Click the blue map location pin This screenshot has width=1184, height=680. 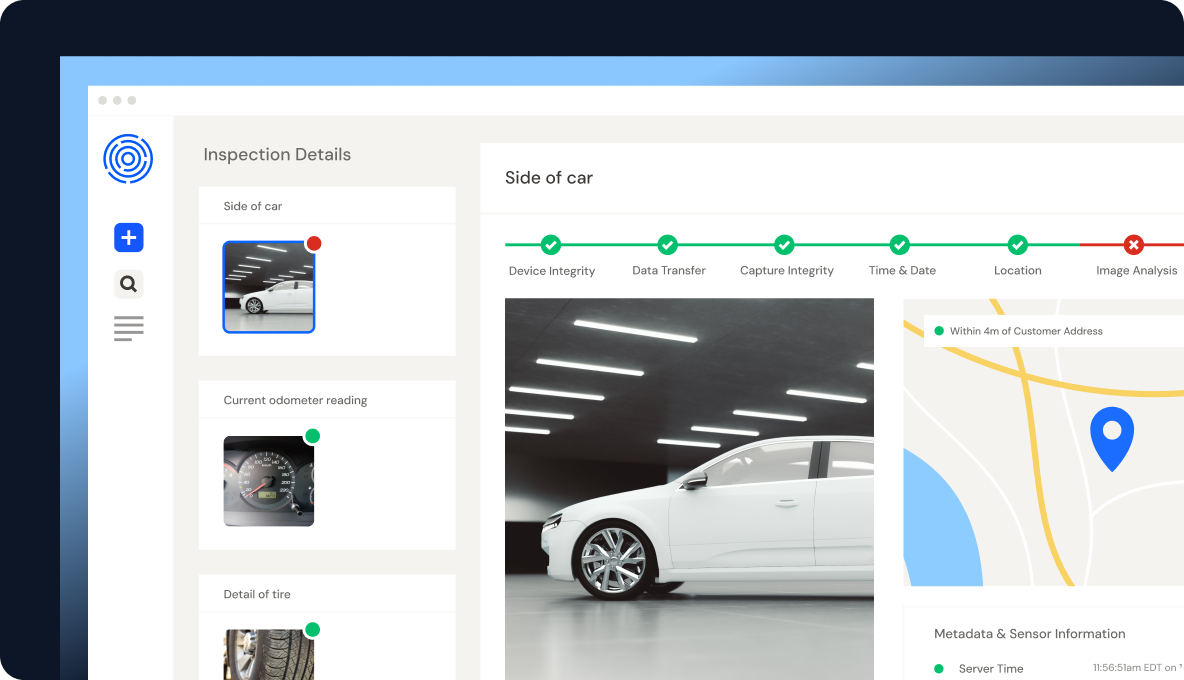pyautogui.click(x=1112, y=438)
